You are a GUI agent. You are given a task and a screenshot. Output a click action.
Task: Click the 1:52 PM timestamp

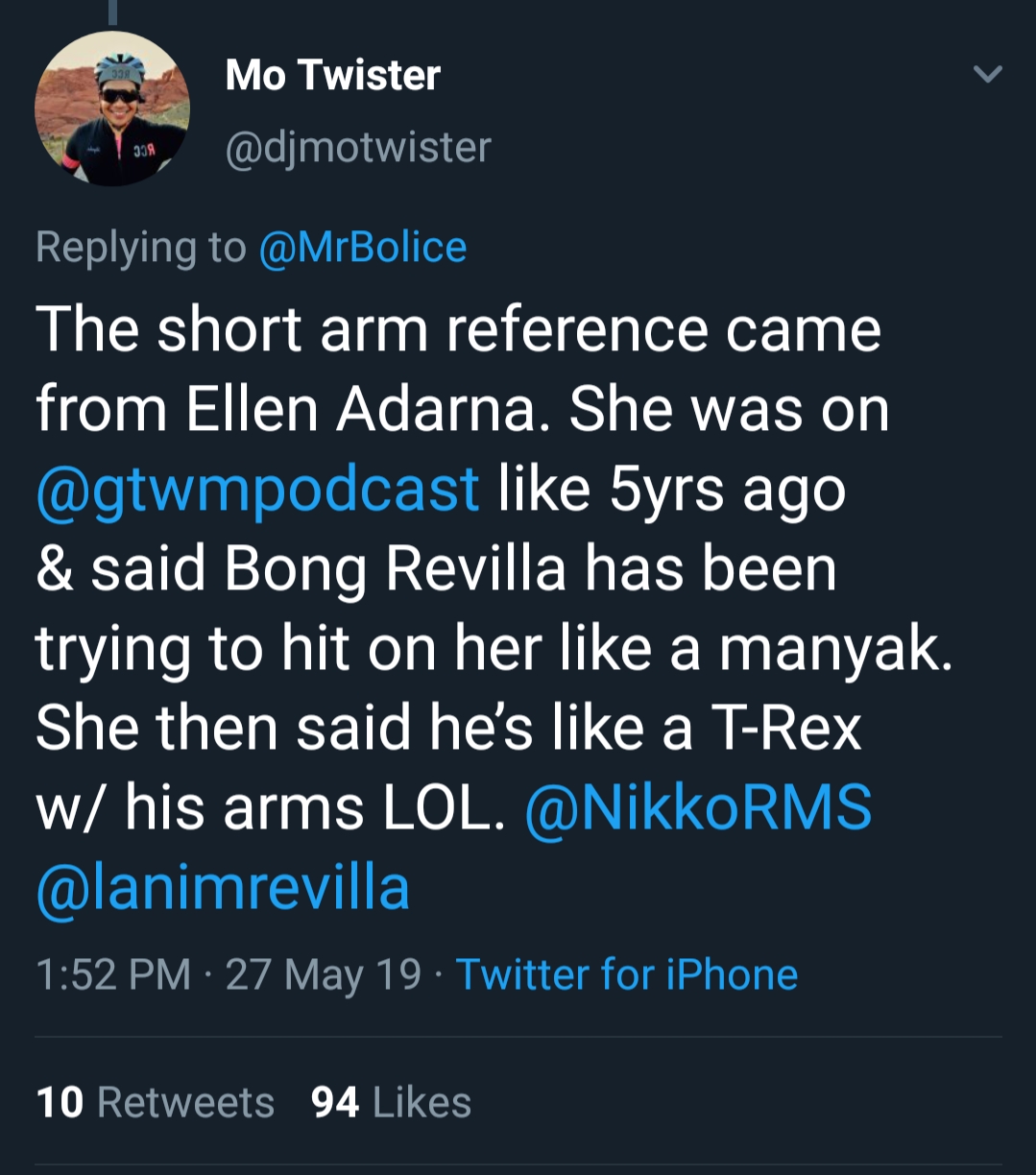click(x=112, y=974)
